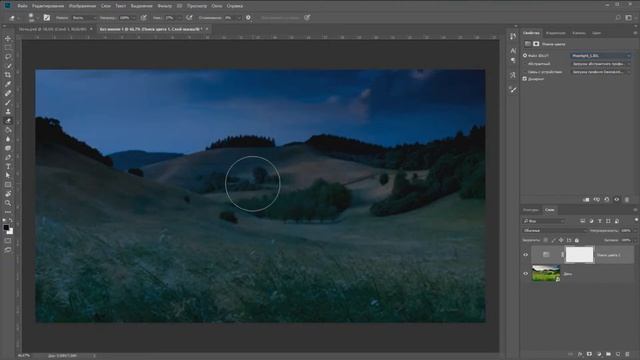The width and height of the screenshot is (640, 360).
Task: Switch to the first document tab
Action: click(x=53, y=29)
